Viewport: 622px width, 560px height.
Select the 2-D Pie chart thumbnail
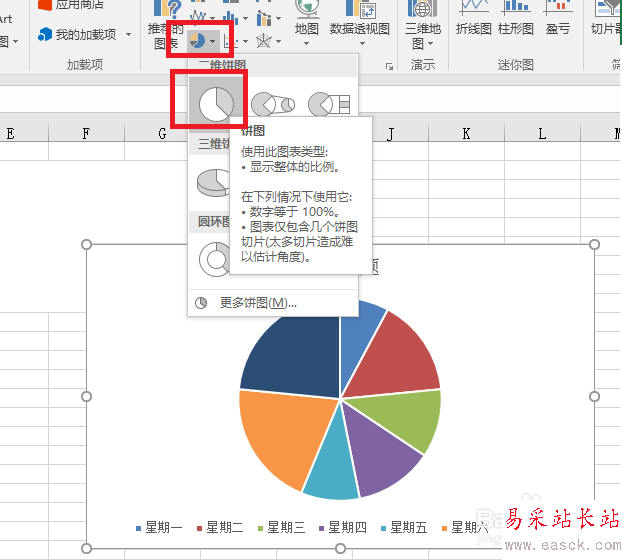pyautogui.click(x=216, y=104)
